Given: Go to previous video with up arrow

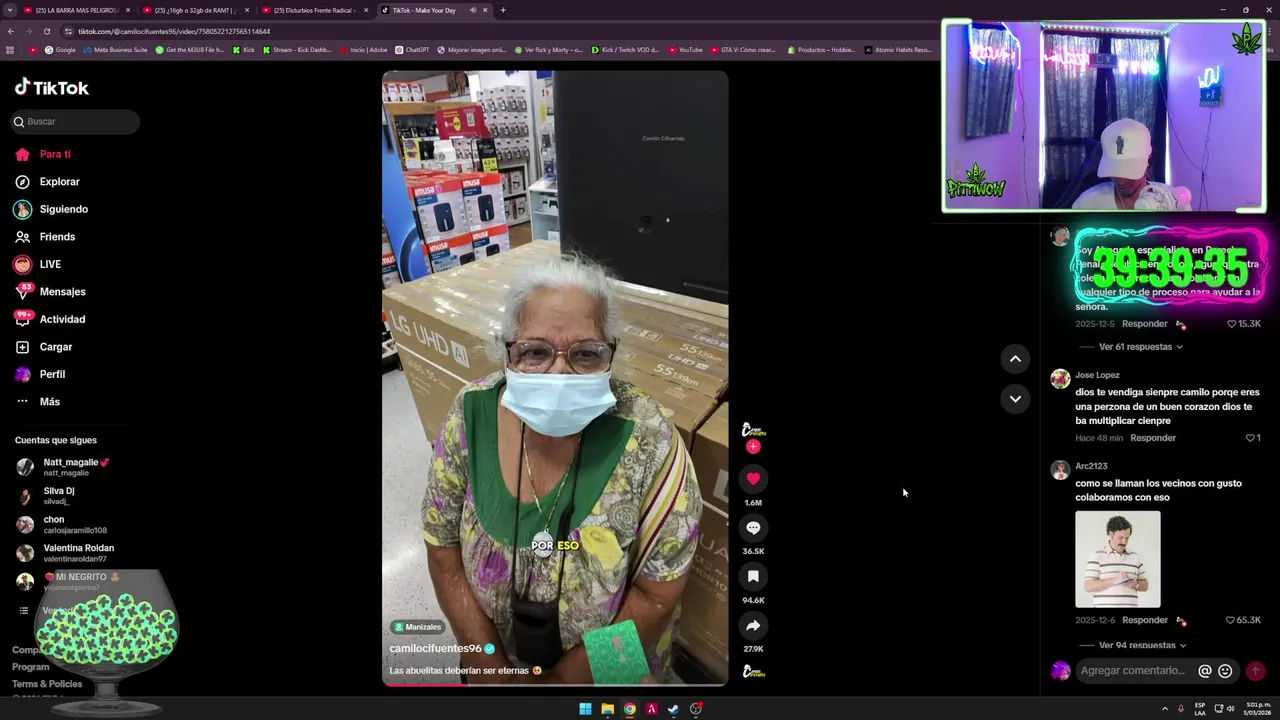Looking at the screenshot, I should coord(1015,359).
